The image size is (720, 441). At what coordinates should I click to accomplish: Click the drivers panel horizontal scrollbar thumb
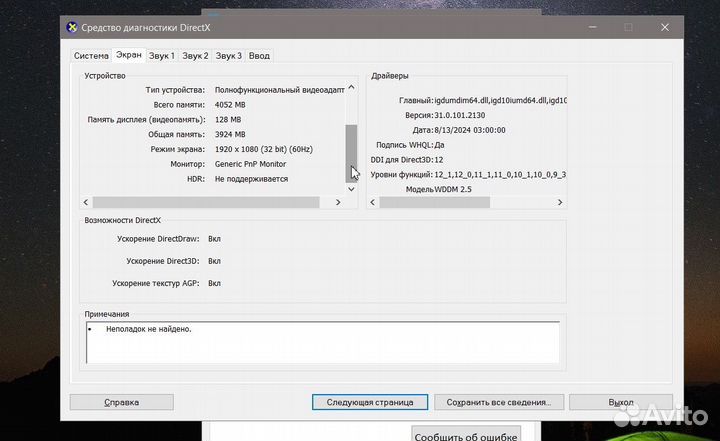pyautogui.click(x=434, y=202)
